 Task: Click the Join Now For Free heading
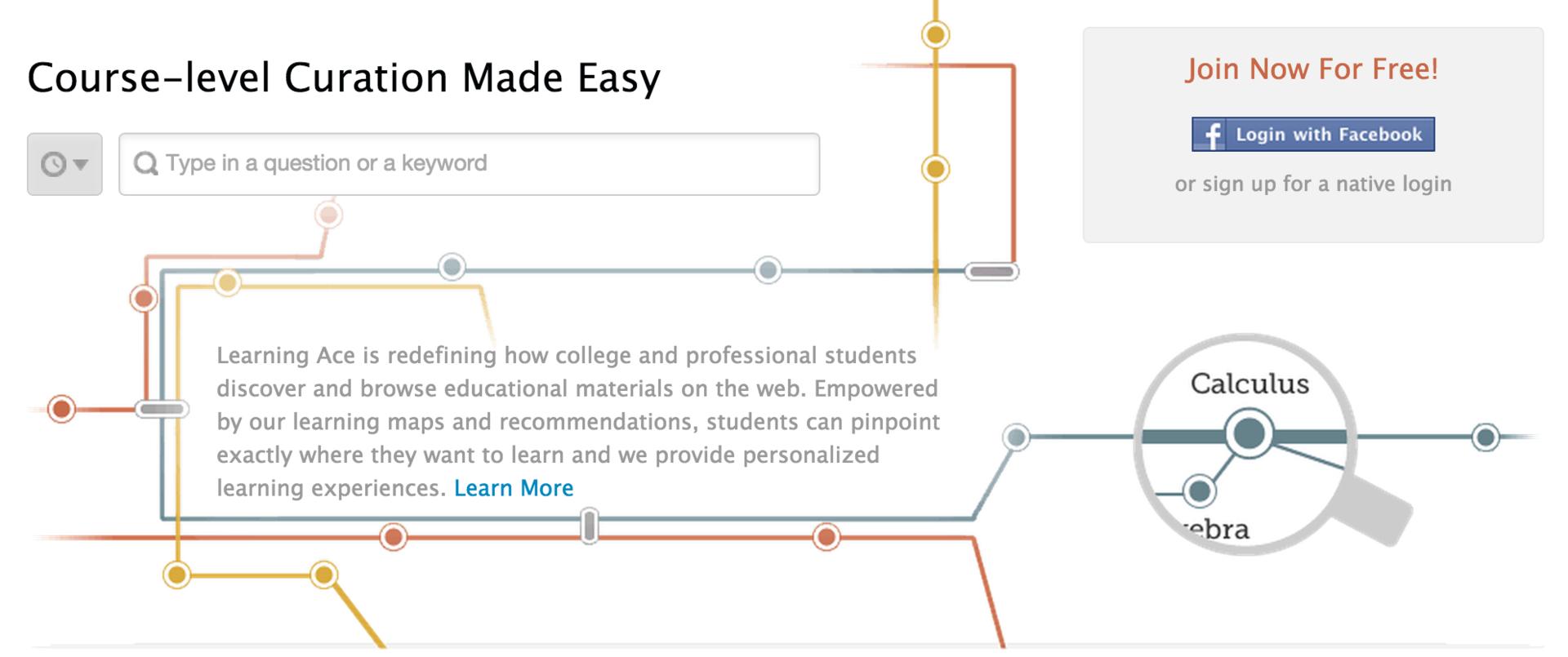pyautogui.click(x=1312, y=69)
